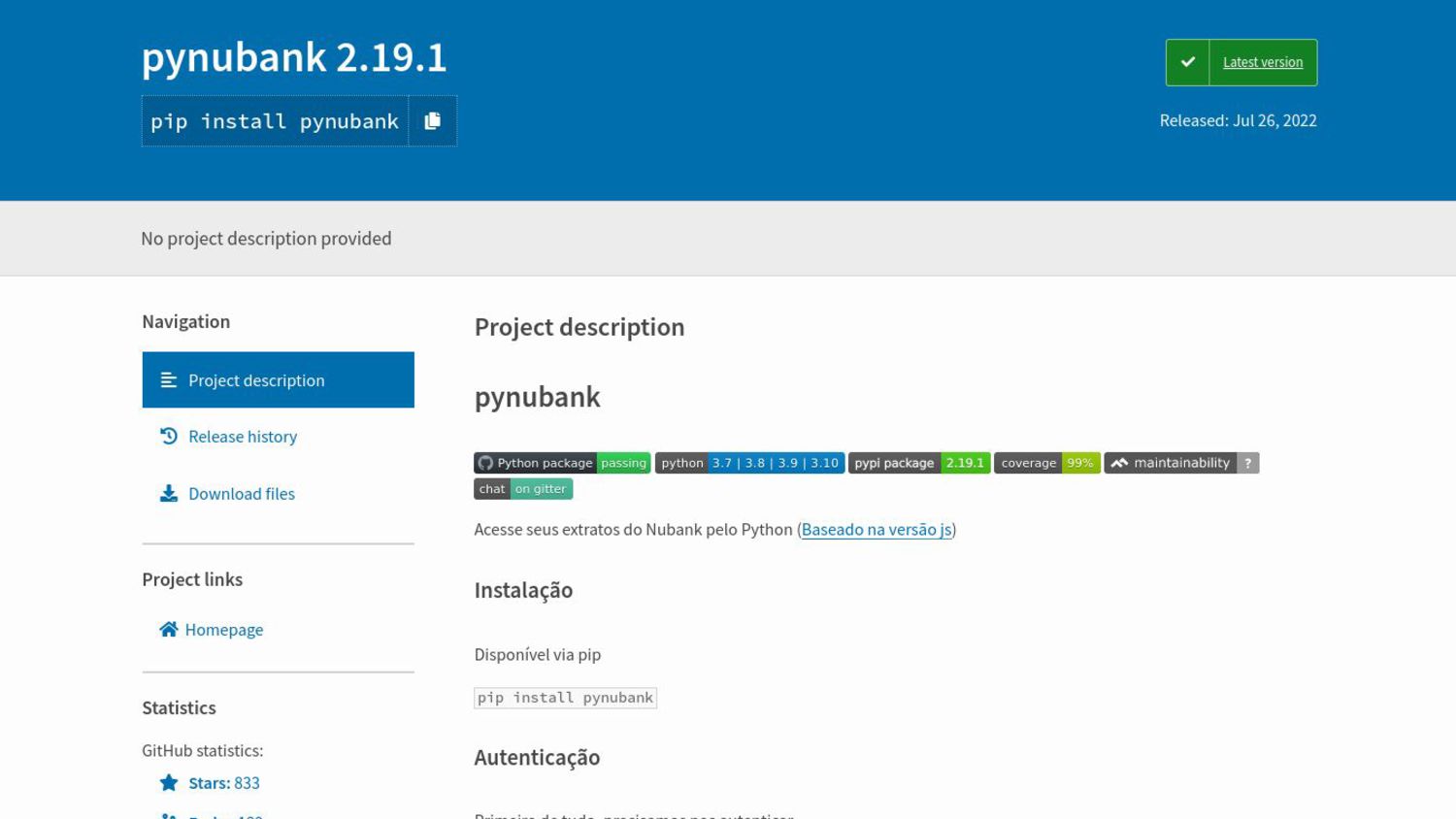
Task: Click the header pip install pynubank text
Action: (x=275, y=121)
